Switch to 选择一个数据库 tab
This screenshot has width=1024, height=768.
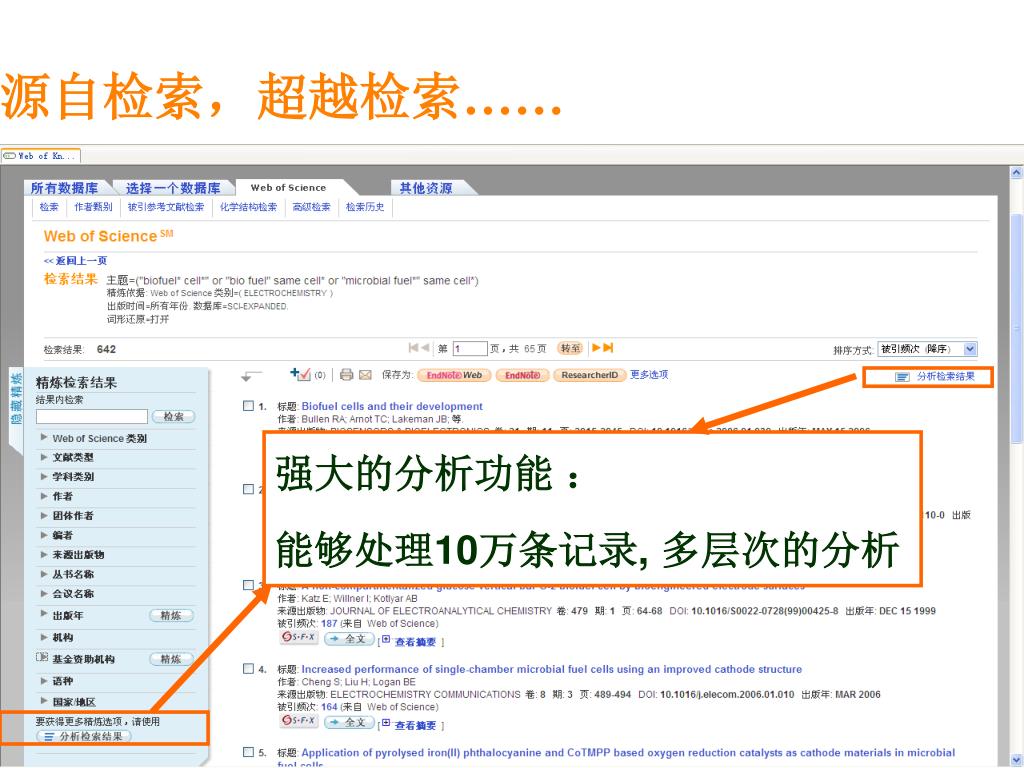pyautogui.click(x=173, y=188)
